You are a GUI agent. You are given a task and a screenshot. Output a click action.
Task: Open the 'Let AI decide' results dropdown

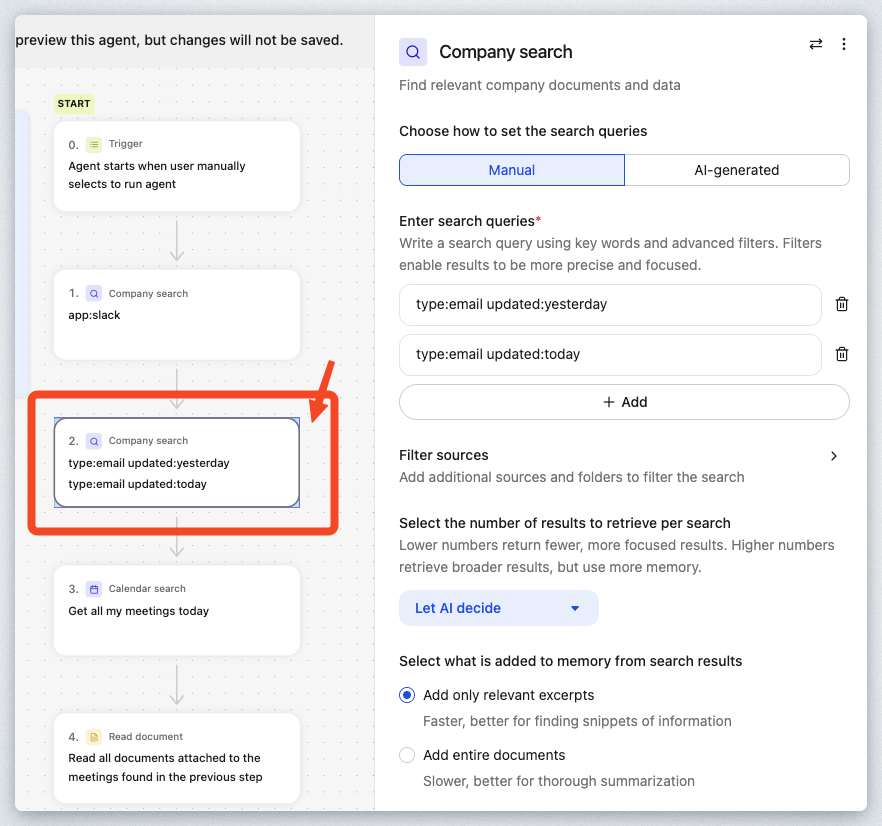click(499, 608)
